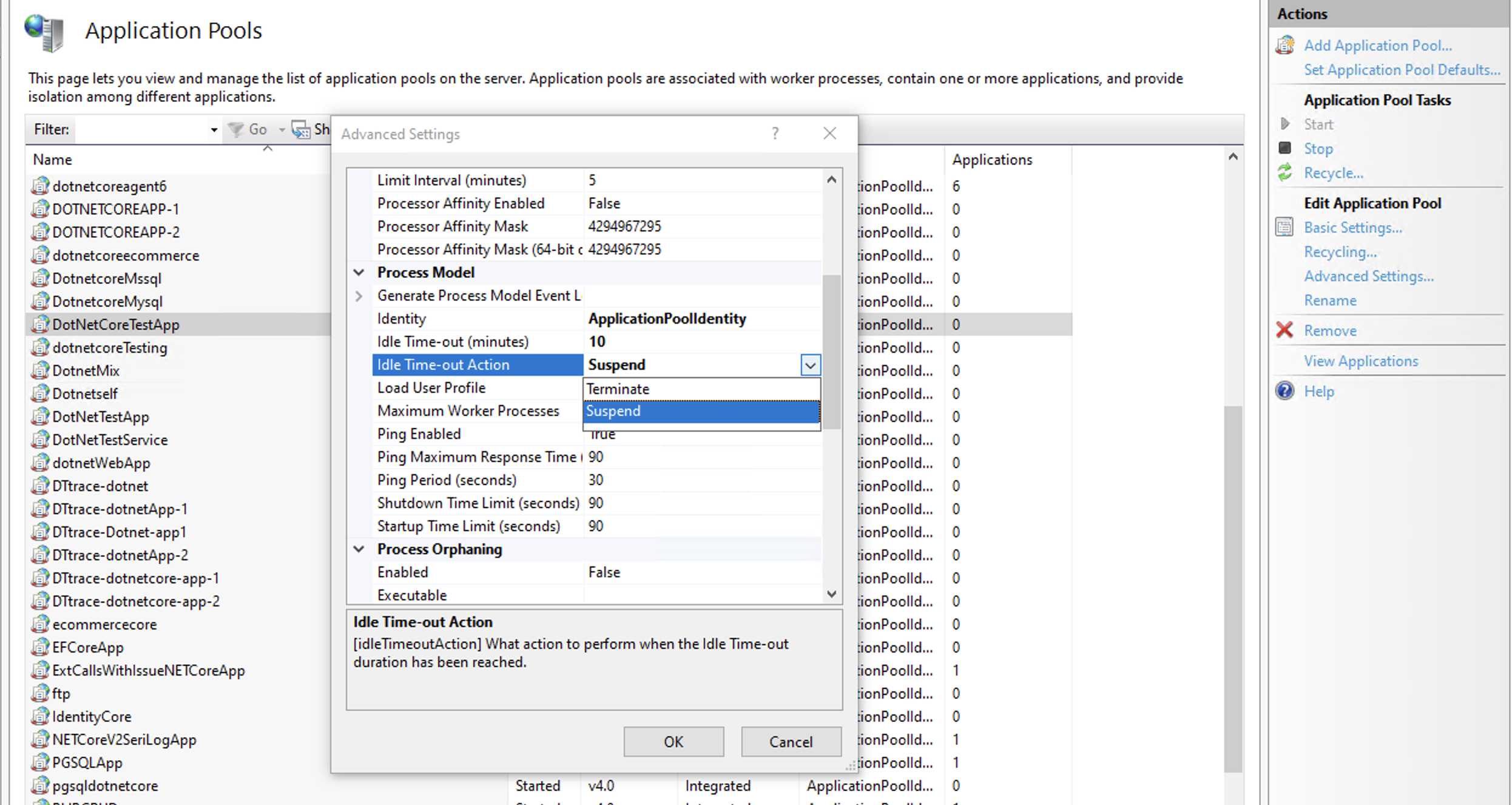
Task: Collapse the Process Model section
Action: tap(359, 273)
